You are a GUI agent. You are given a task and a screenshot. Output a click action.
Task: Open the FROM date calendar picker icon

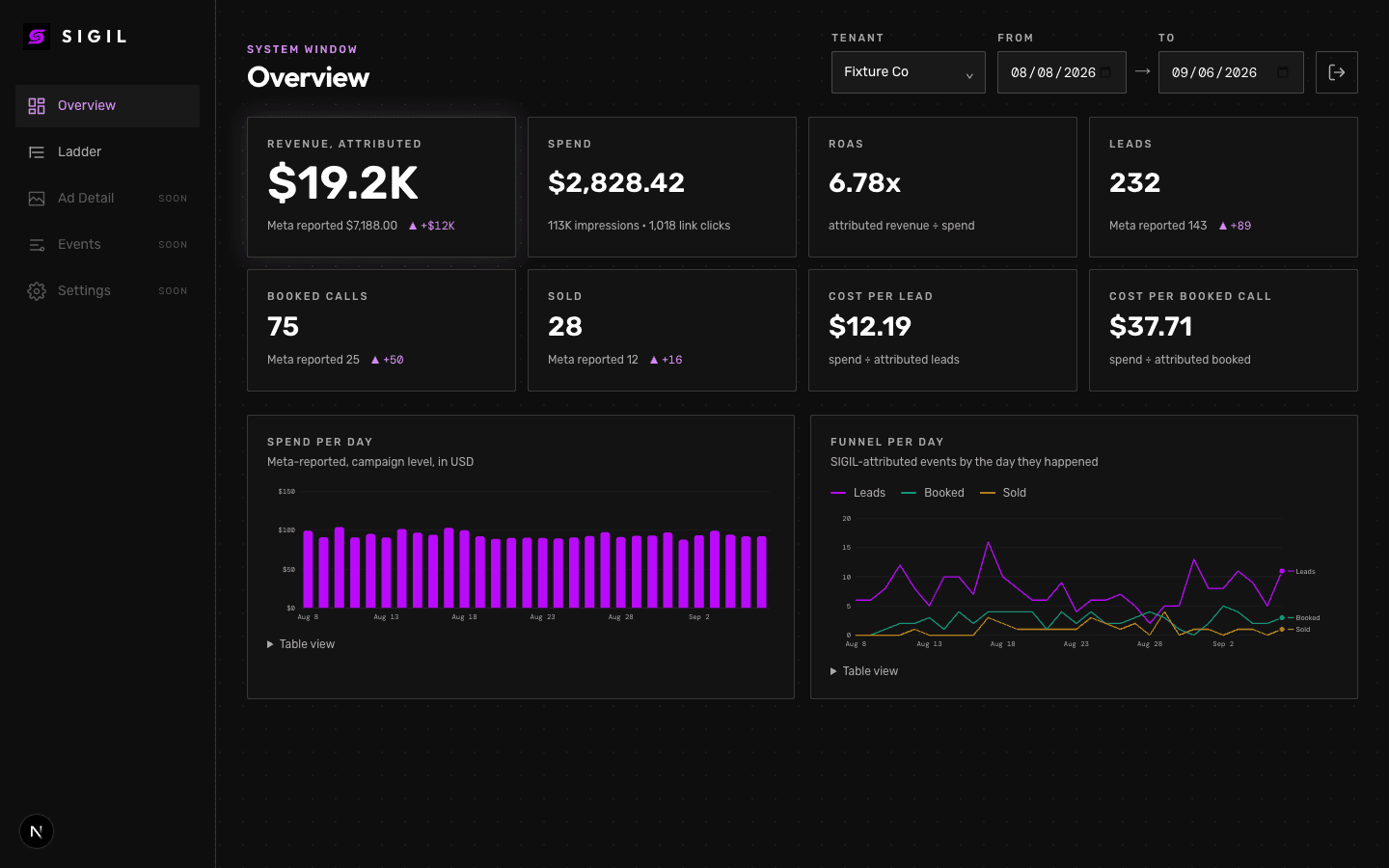pyautogui.click(x=1106, y=72)
